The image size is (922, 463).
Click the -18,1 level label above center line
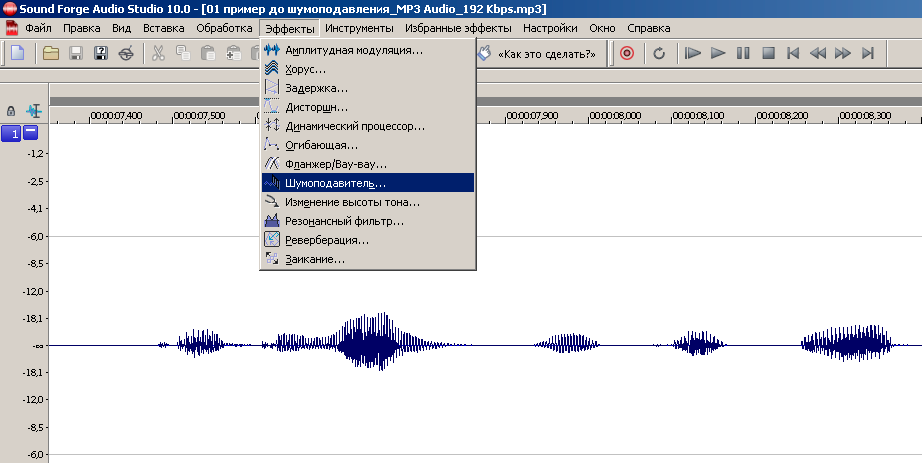(x=34, y=318)
